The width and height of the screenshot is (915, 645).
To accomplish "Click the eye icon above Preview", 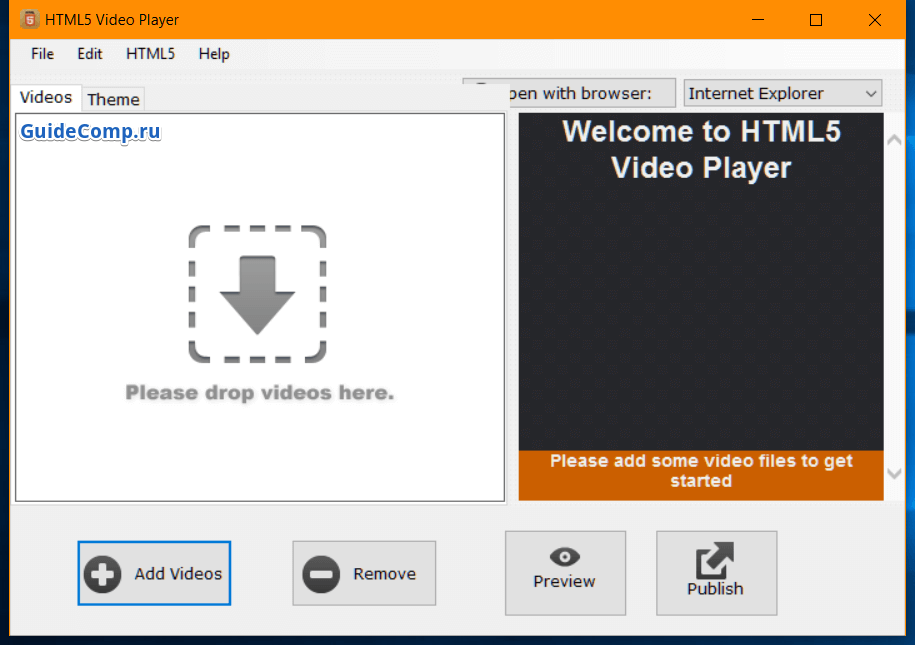I will 565,557.
